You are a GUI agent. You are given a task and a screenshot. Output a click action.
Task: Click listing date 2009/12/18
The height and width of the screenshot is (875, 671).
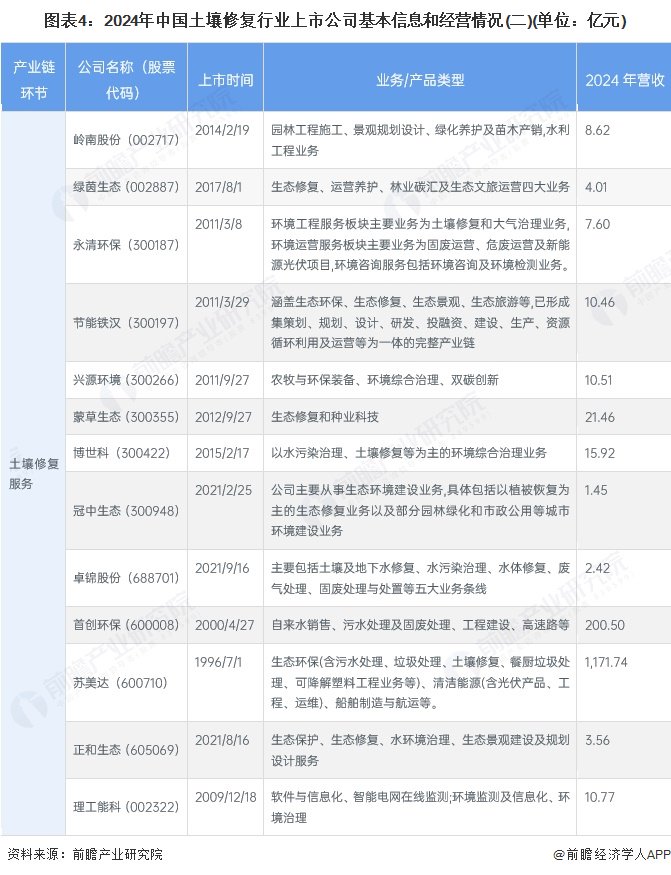click(226, 797)
